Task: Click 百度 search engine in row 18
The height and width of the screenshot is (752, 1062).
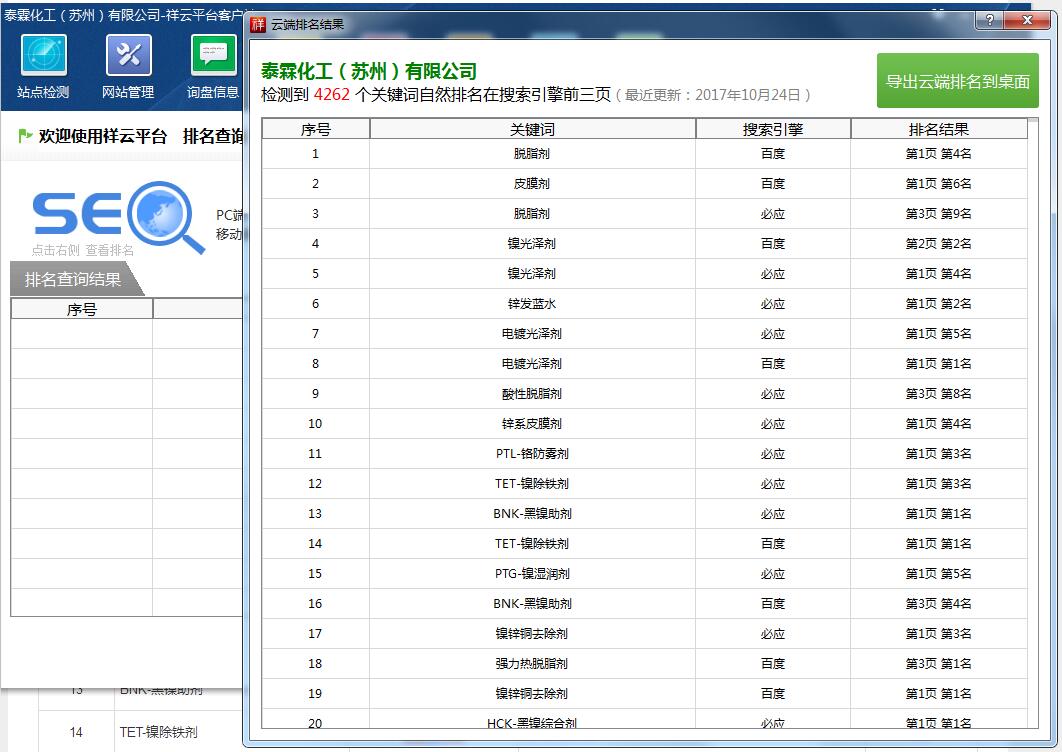Action: [773, 663]
